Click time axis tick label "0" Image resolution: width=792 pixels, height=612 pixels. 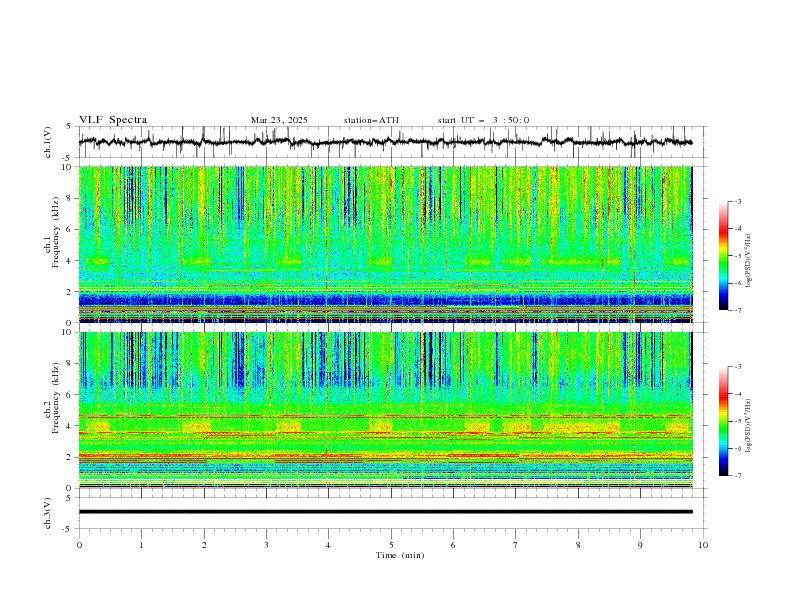point(79,545)
